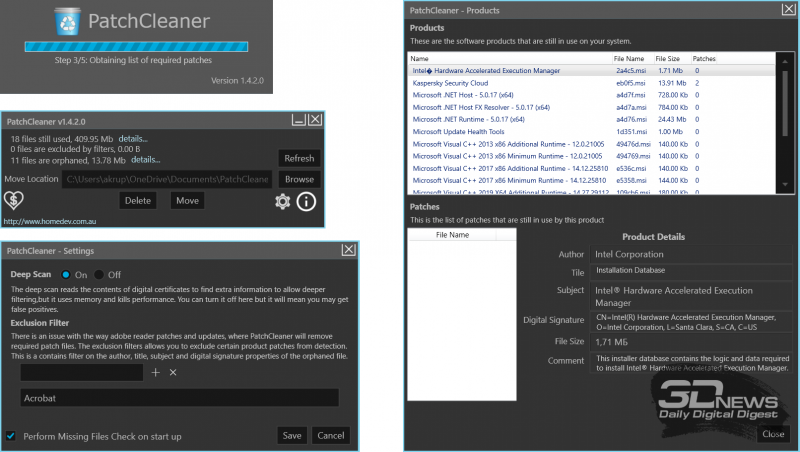Click the plus icon to add filter

[x=155, y=372]
